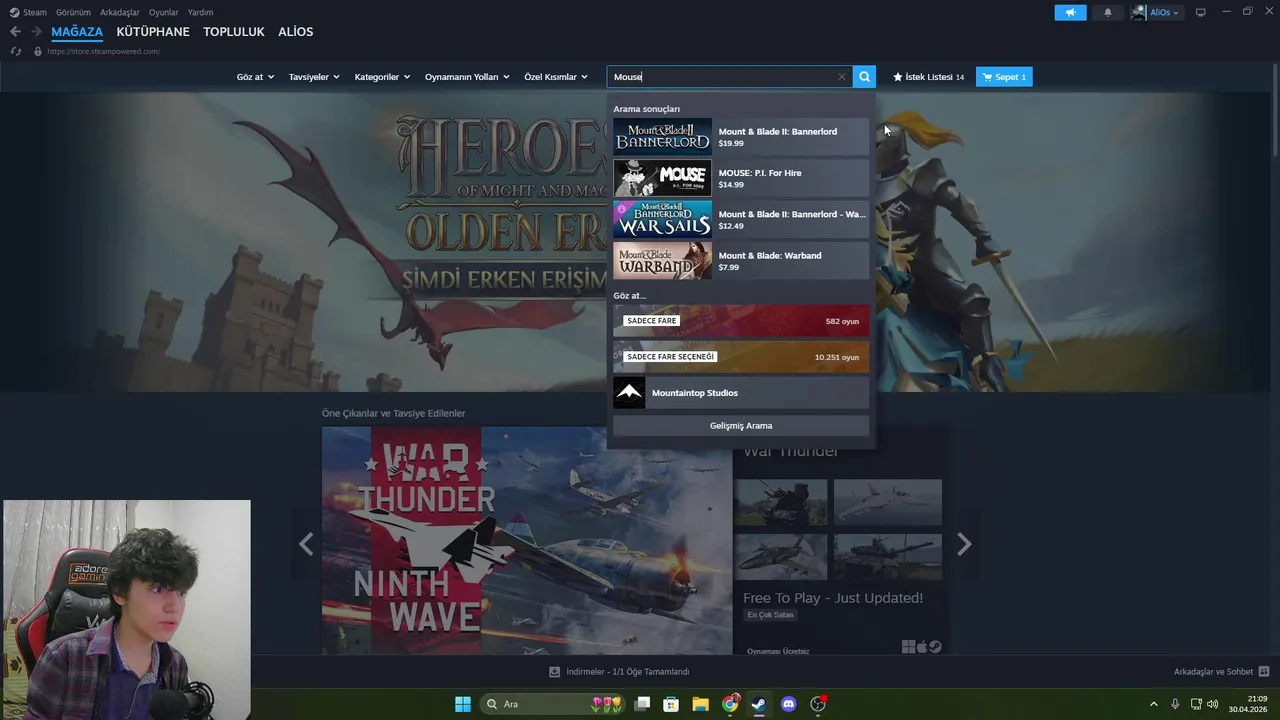Open Microsoft Store from taskbar

(x=671, y=704)
